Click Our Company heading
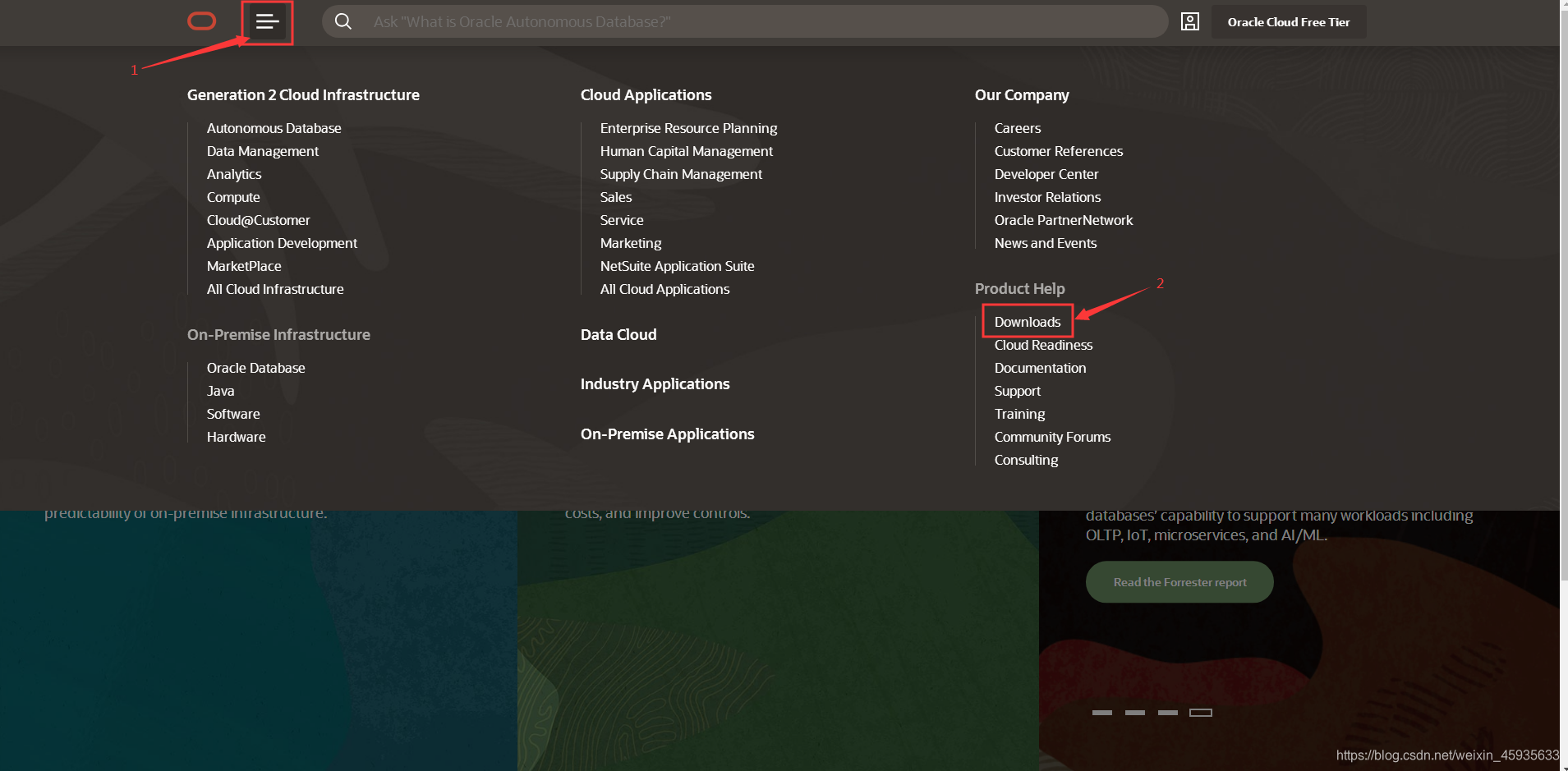This screenshot has height=771, width=1568. point(1022,95)
